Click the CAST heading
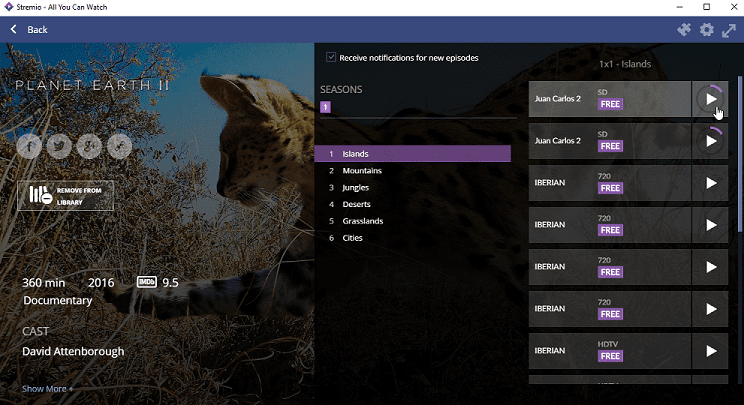 click(x=36, y=331)
